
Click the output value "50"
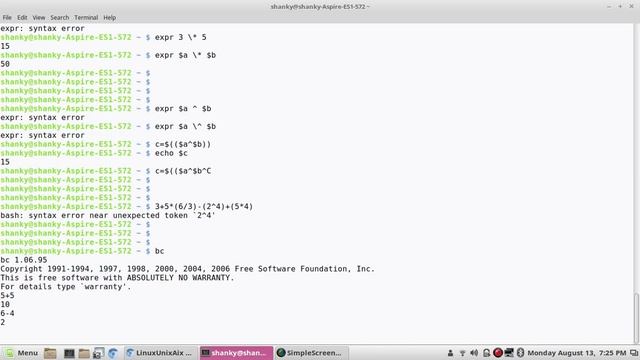[5, 64]
